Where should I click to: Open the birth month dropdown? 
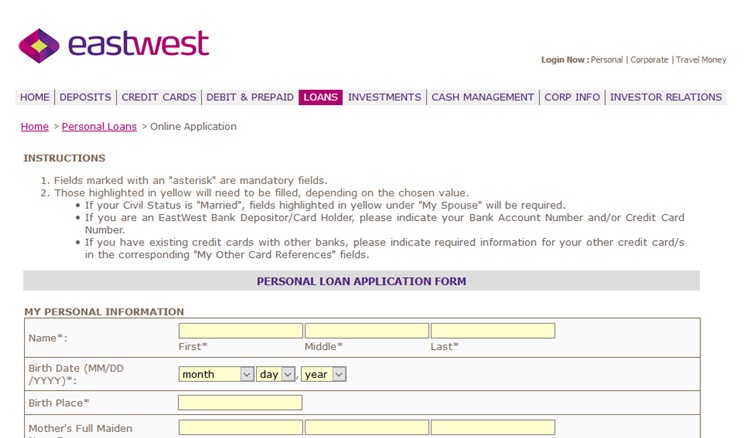coord(216,374)
